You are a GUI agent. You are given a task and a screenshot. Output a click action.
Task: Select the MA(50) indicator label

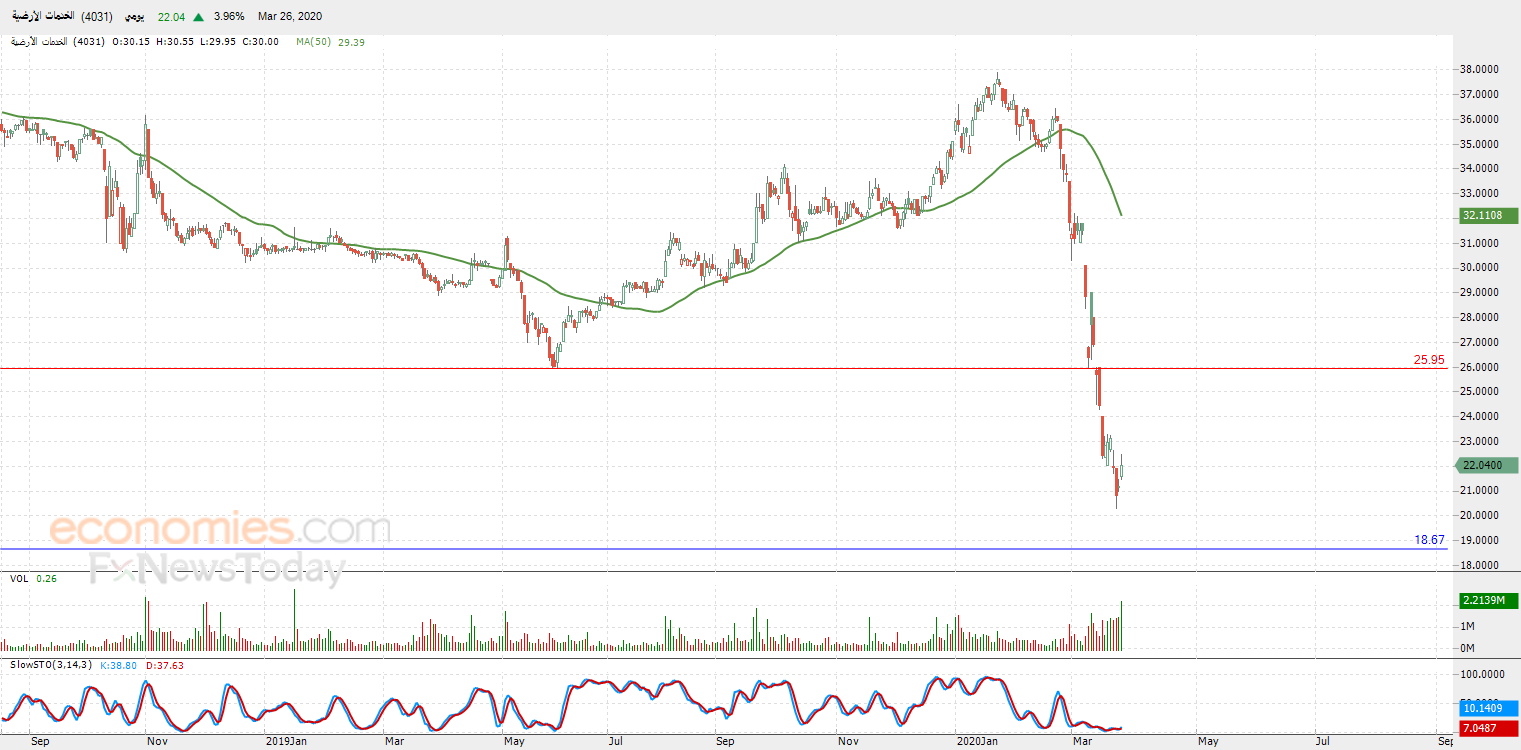point(315,42)
